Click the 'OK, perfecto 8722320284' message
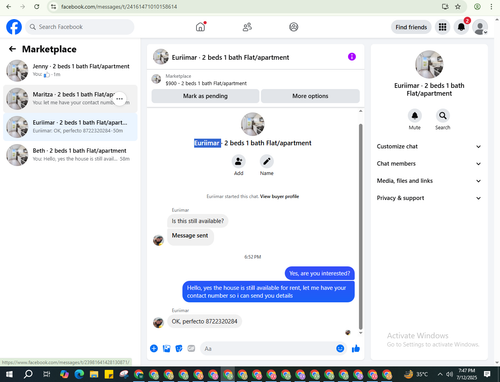500x382 pixels. 204,322
